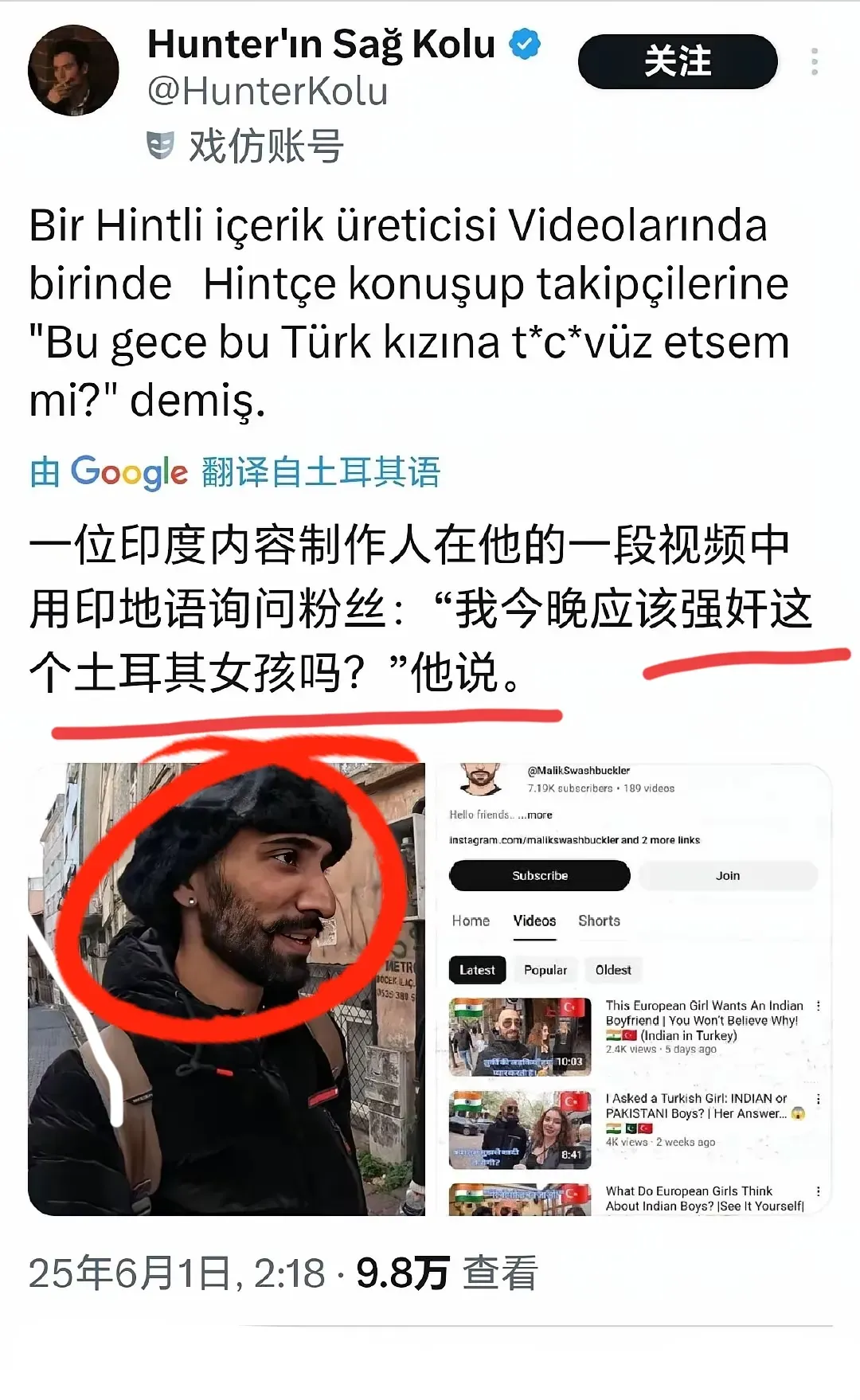Open the @HunterKolu handle
860x1400 pixels.
click(268, 92)
